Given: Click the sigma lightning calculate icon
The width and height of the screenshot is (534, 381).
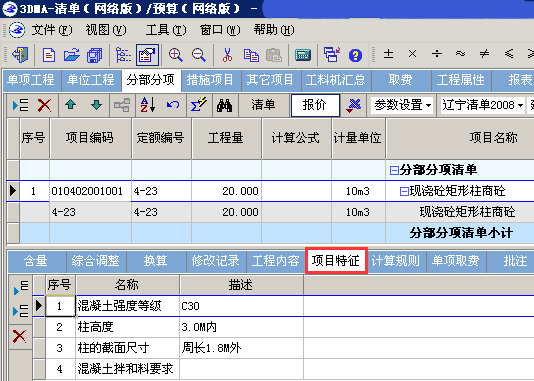Looking at the screenshot, I should (x=199, y=105).
